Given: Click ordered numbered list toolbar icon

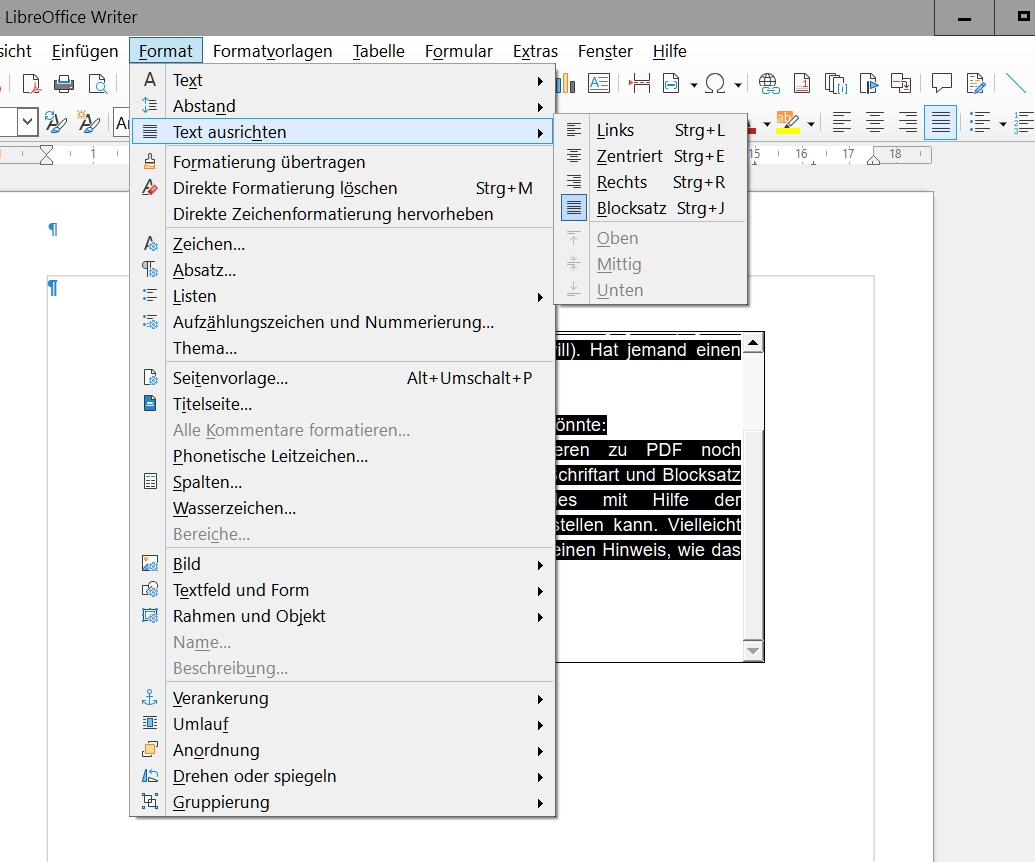Looking at the screenshot, I should click(1024, 122).
